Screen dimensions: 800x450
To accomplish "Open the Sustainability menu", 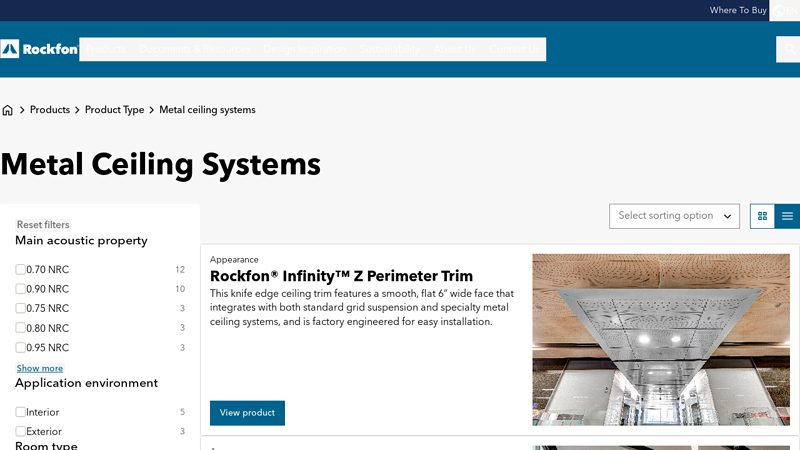I will 390,49.
